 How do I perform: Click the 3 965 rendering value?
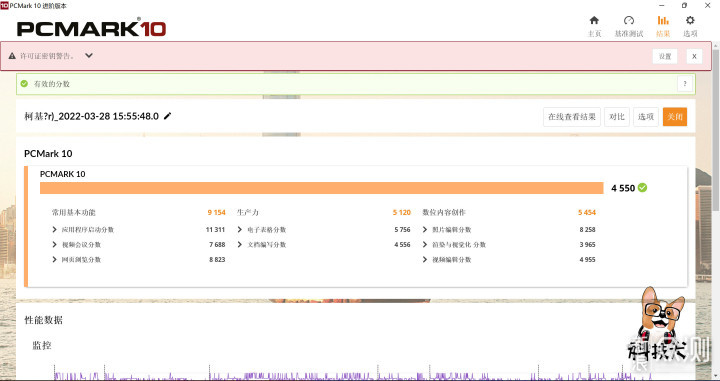point(587,244)
